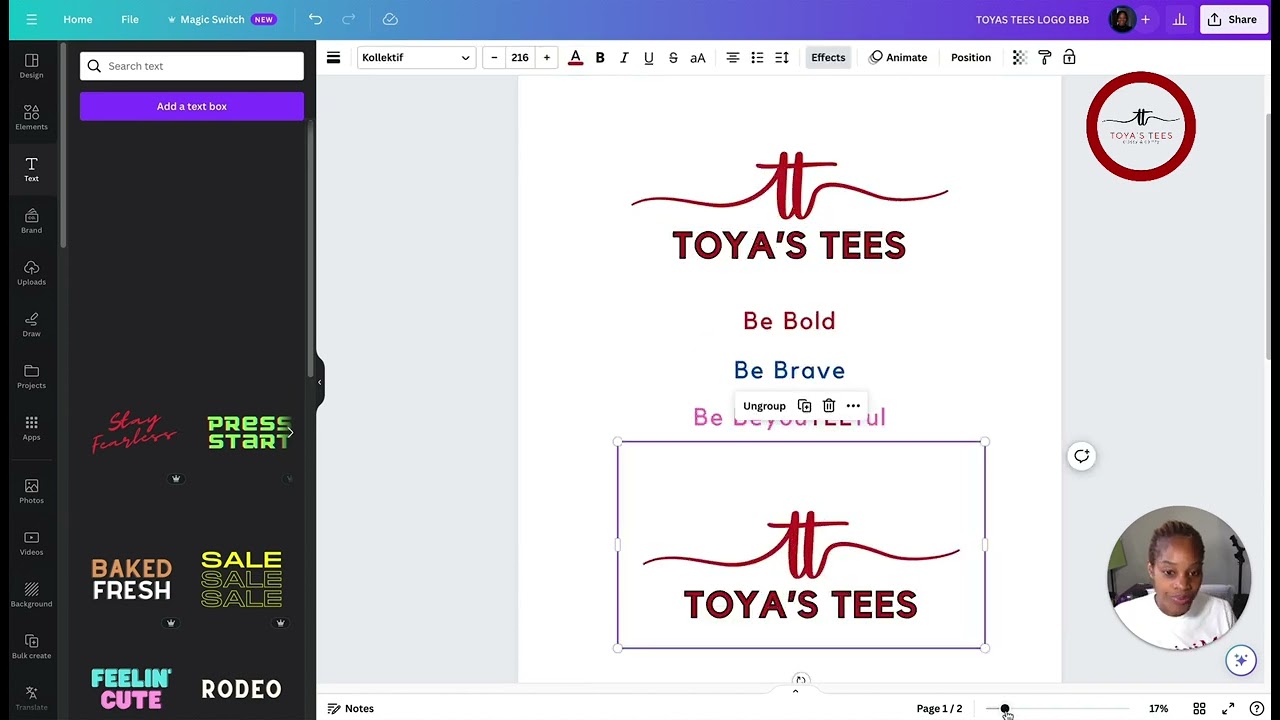
Task: Click the rotate/refresh comment icon beside the page
Action: point(1082,456)
